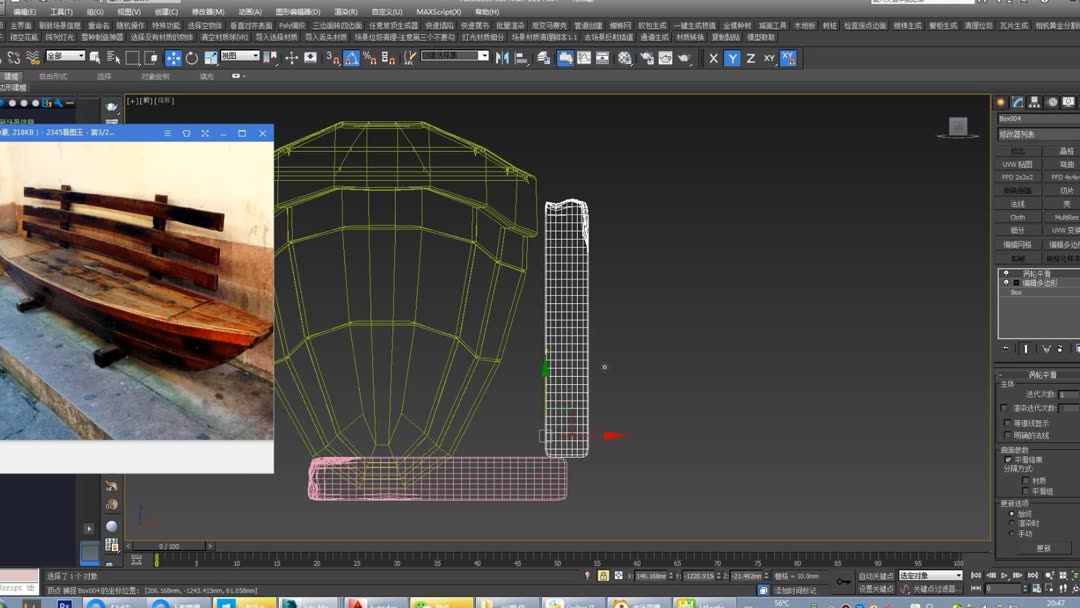Screen dimensions: 1080x608
Task: Click the 0 / 100 timeline slider
Action: [x=170, y=546]
